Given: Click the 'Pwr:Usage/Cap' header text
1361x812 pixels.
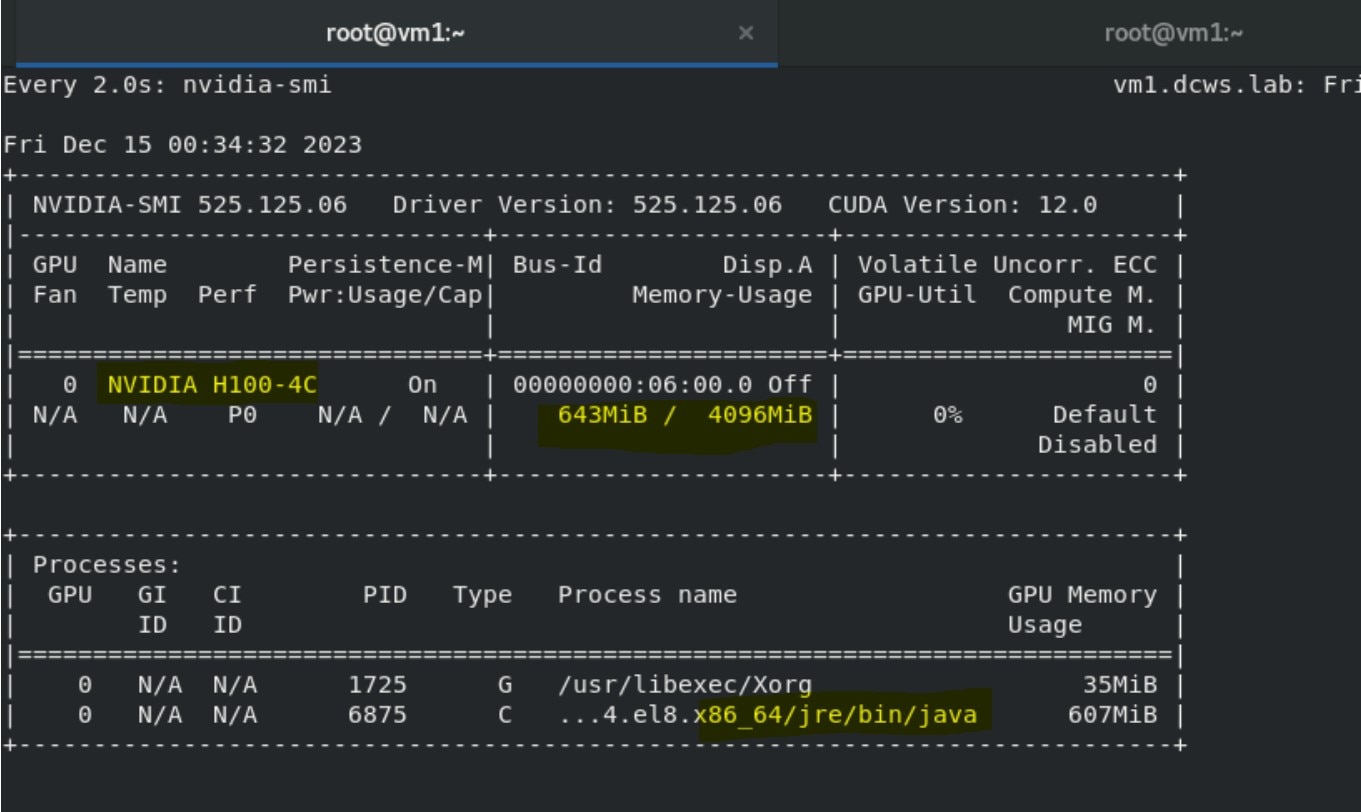Looking at the screenshot, I should pyautogui.click(x=385, y=295).
